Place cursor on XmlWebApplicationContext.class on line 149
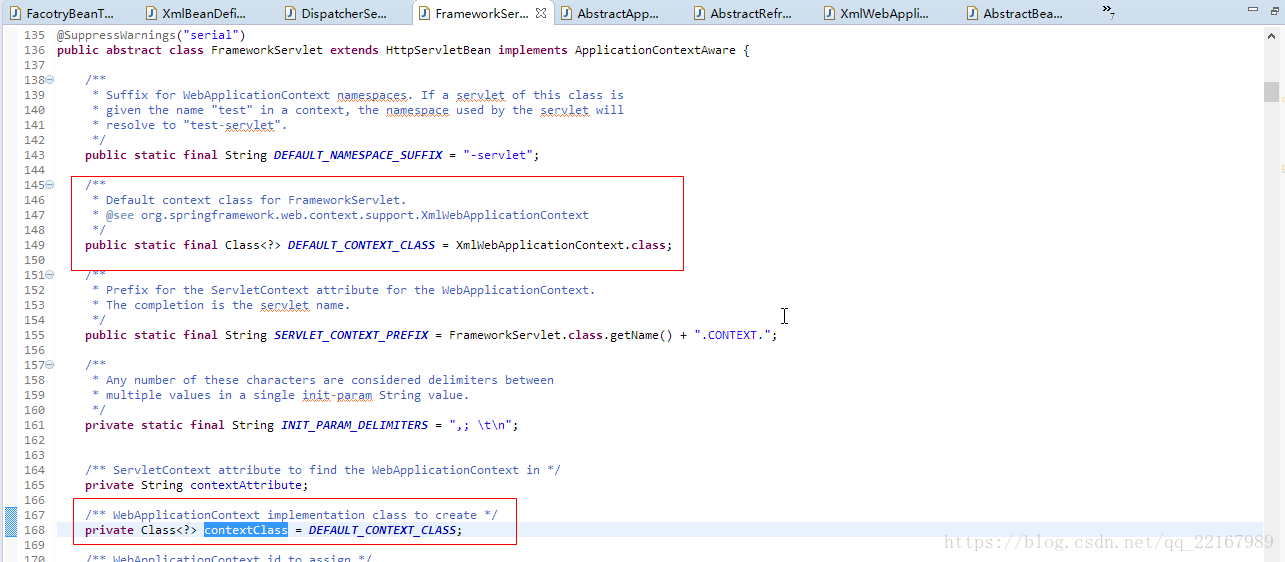Viewport: 1285px width, 562px height. tap(563, 245)
